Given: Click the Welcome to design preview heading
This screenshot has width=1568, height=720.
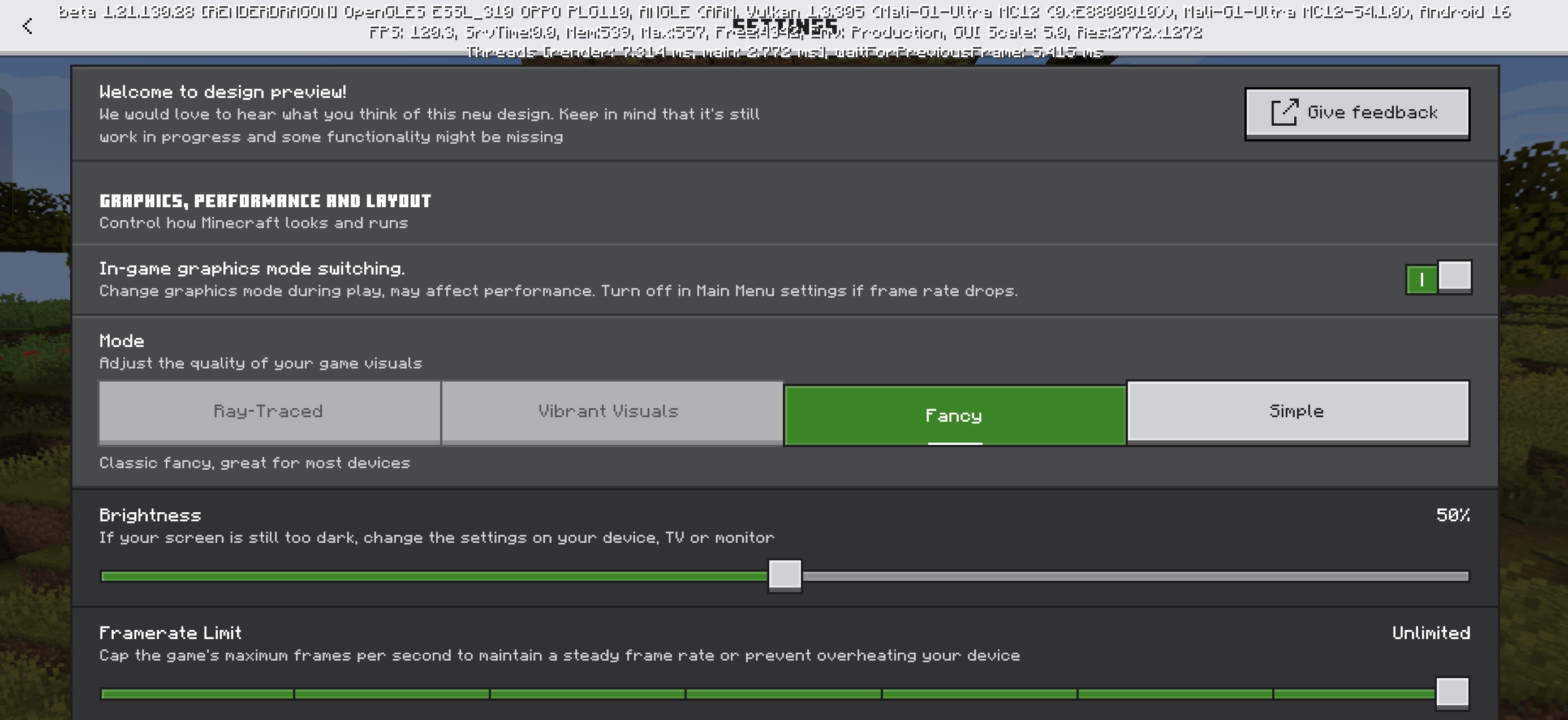Looking at the screenshot, I should 223,92.
